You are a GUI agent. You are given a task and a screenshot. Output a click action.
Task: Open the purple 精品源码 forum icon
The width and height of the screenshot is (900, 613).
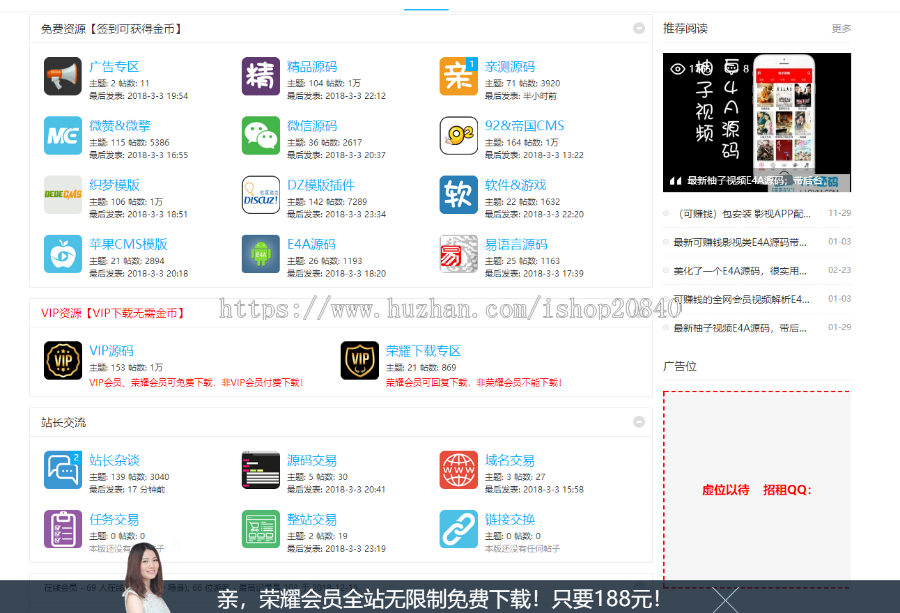260,76
